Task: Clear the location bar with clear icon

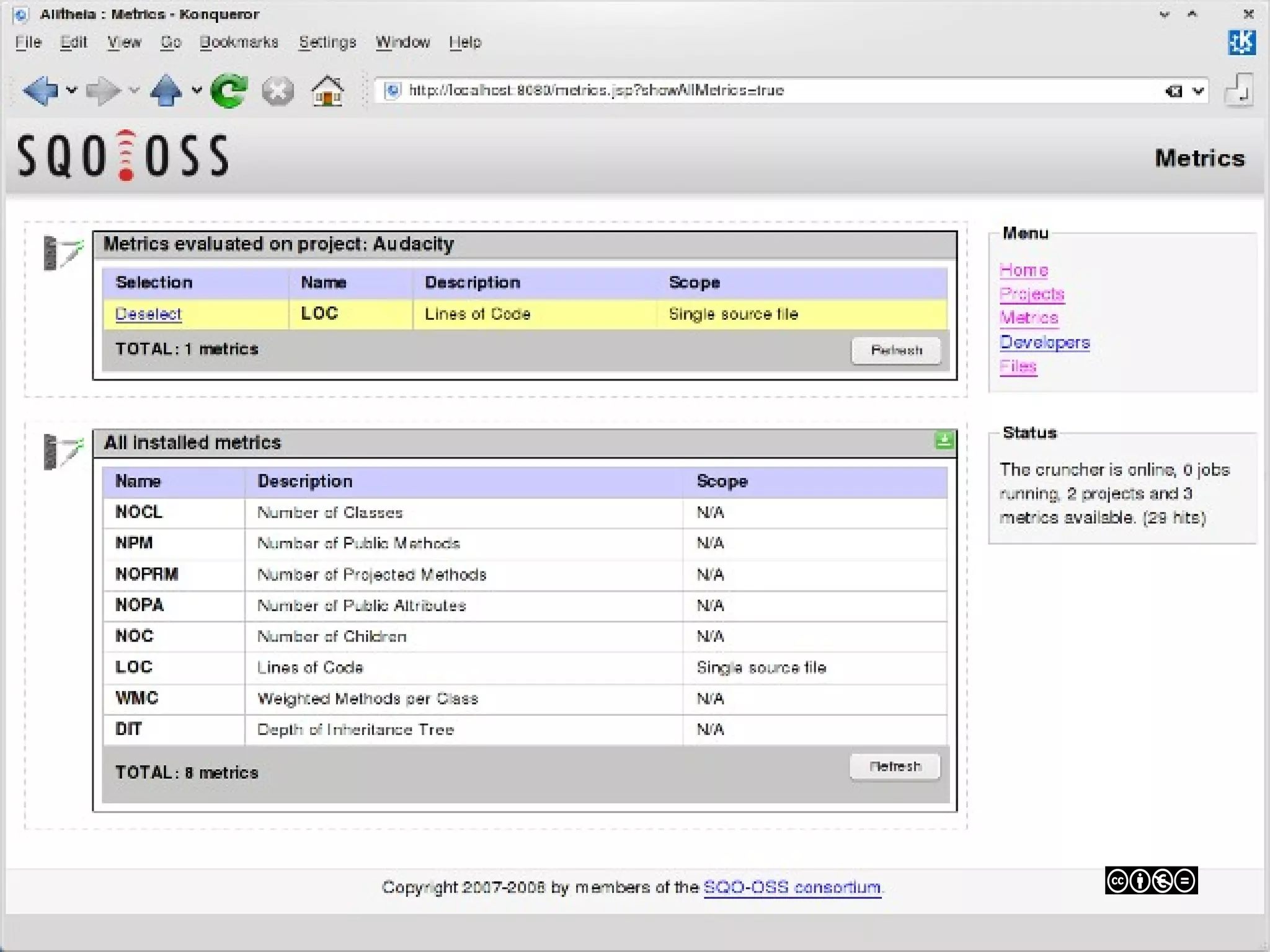Action: pos(1173,91)
